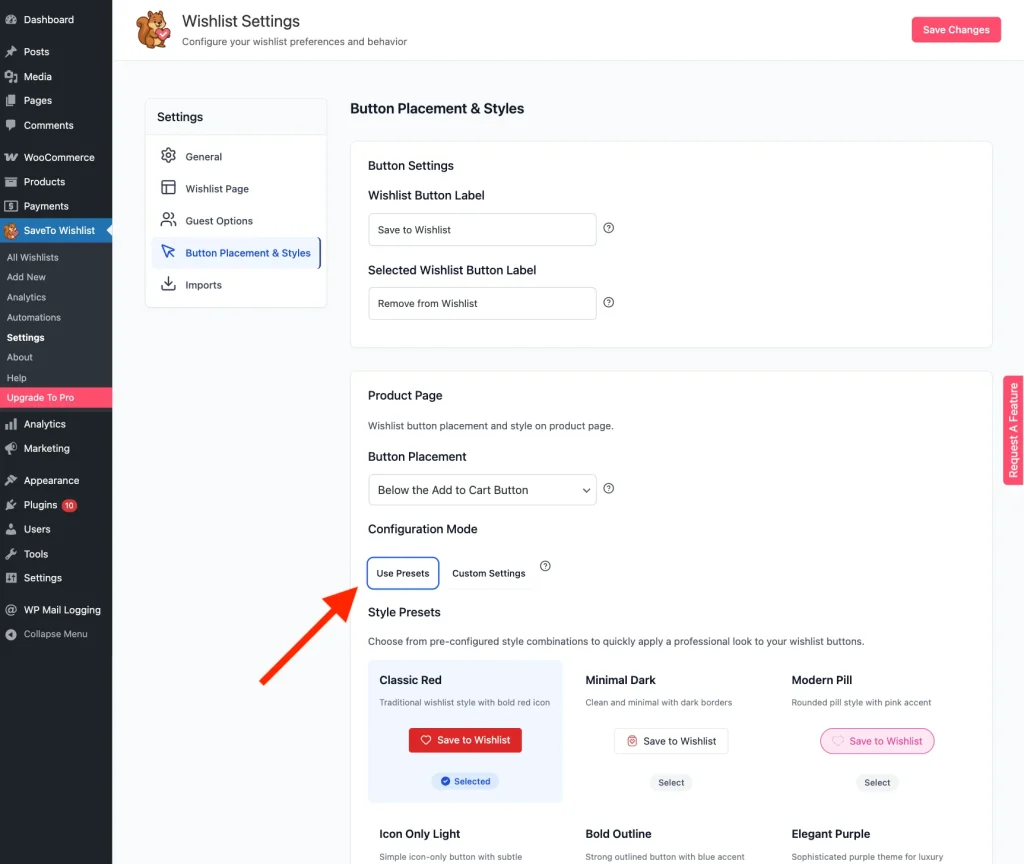Click help icon beside Selected Wishlist Button Label
The height and width of the screenshot is (864, 1024).
[609, 302]
